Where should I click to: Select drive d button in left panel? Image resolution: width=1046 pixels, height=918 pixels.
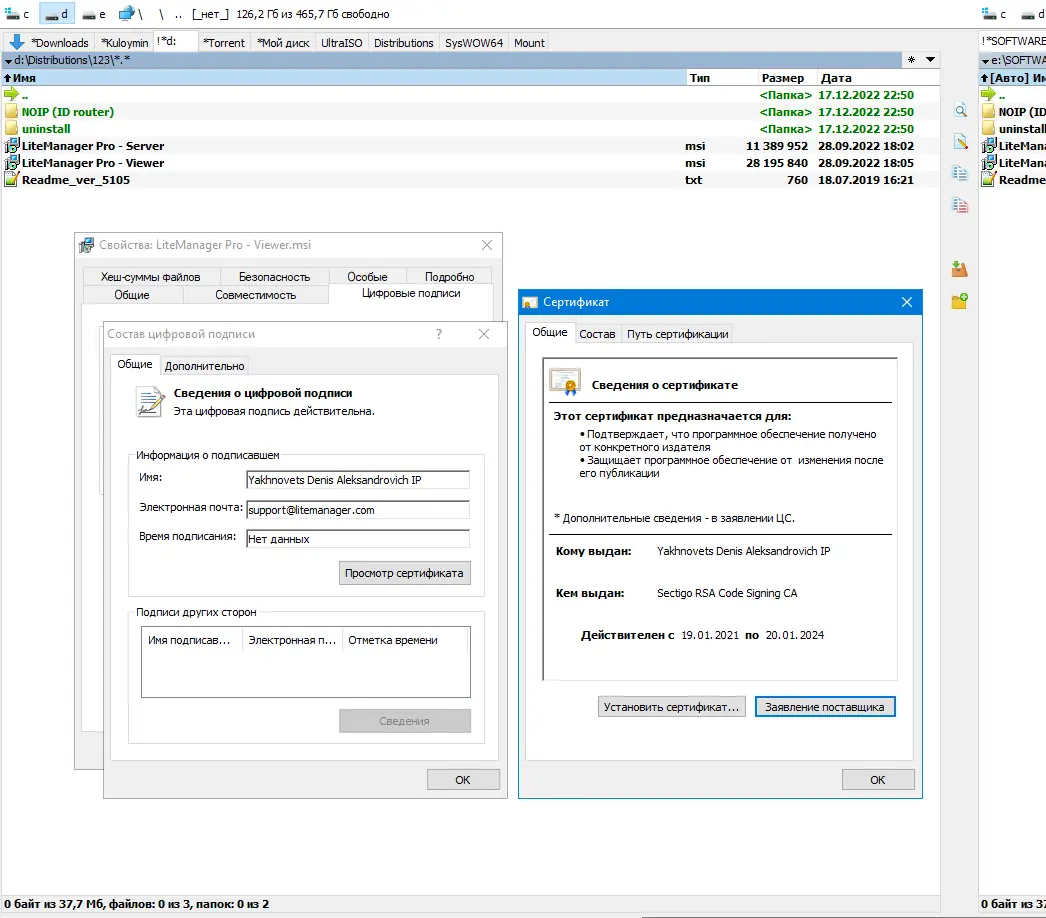pos(56,13)
